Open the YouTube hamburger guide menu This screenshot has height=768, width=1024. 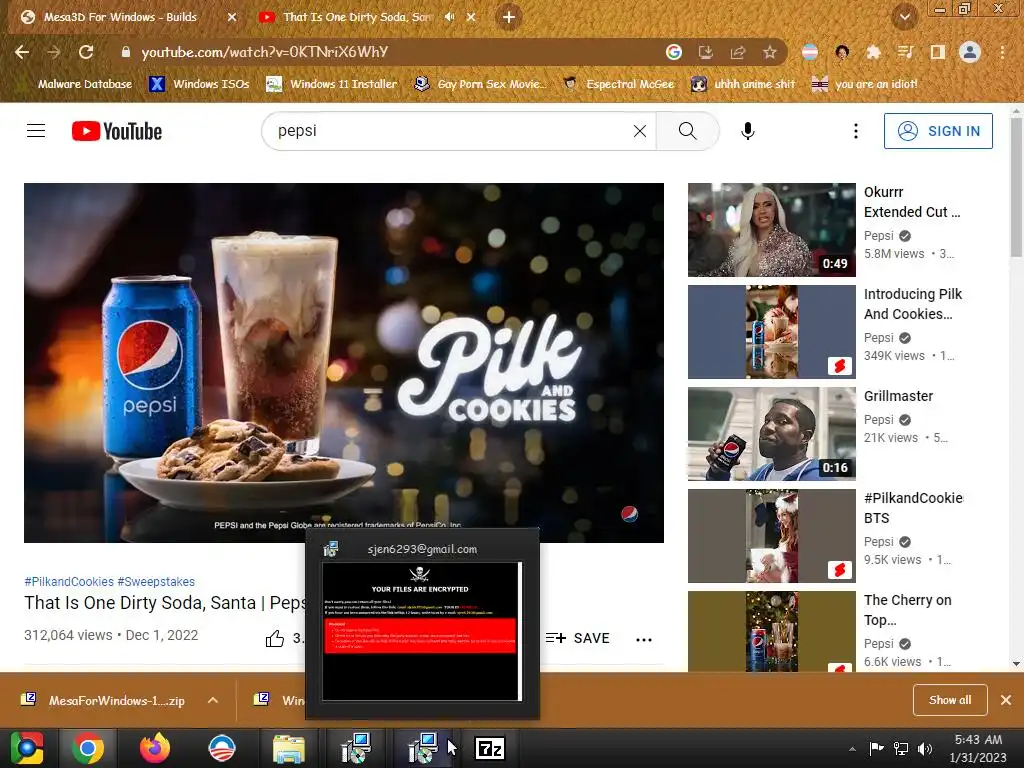click(36, 131)
